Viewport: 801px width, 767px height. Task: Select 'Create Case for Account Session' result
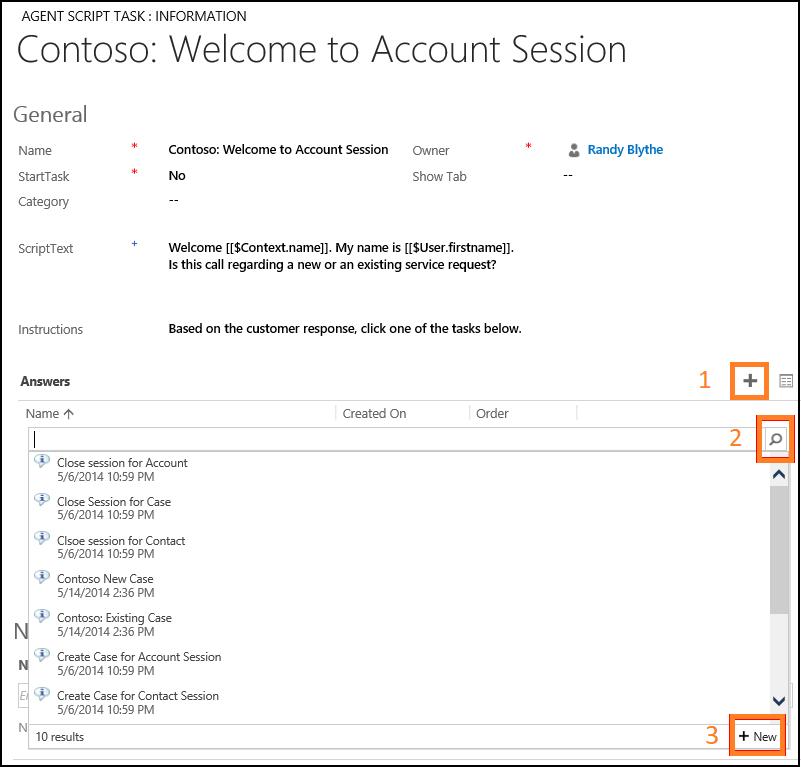pyautogui.click(x=139, y=663)
